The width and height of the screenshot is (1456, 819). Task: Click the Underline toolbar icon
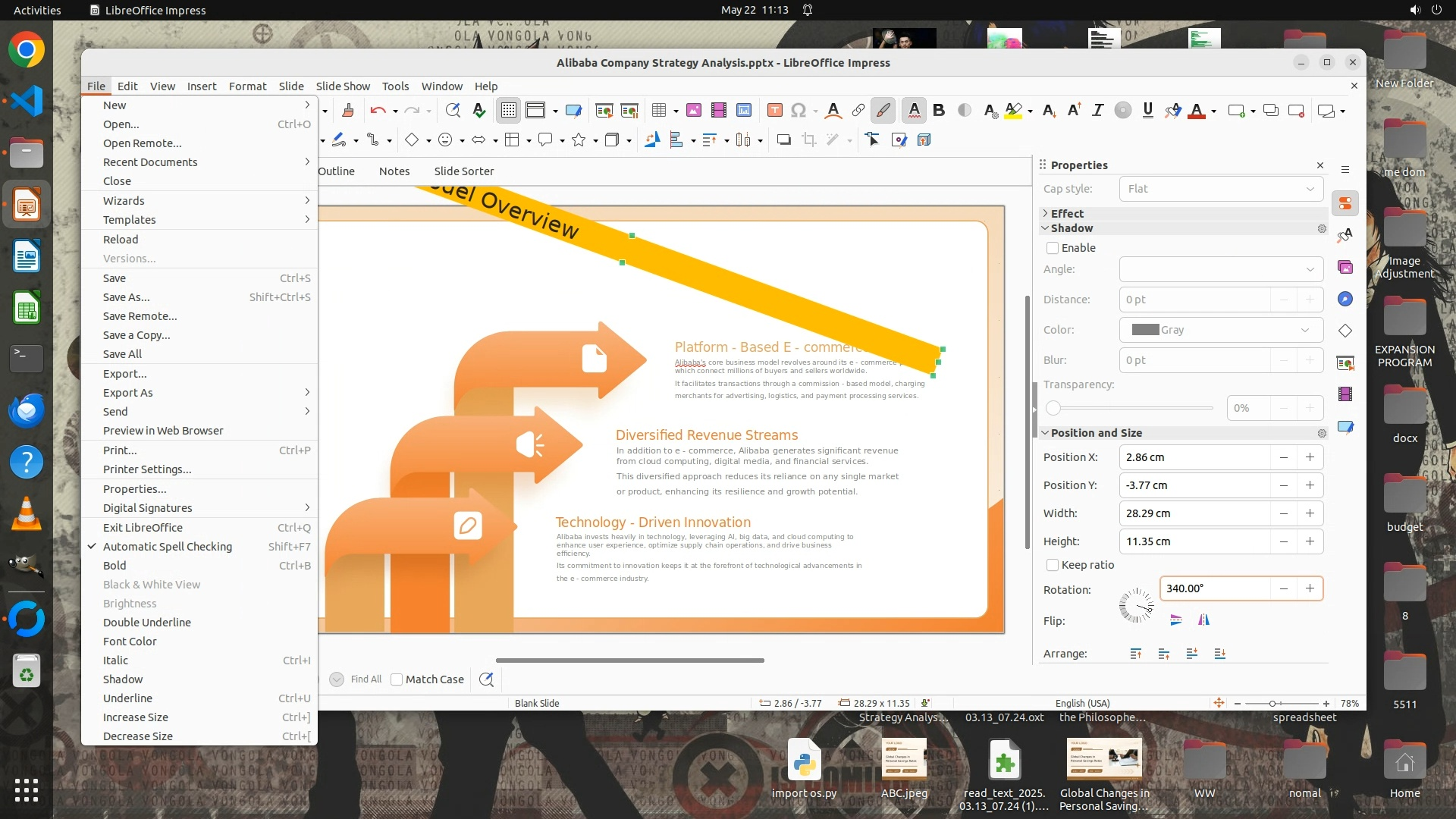[1147, 111]
